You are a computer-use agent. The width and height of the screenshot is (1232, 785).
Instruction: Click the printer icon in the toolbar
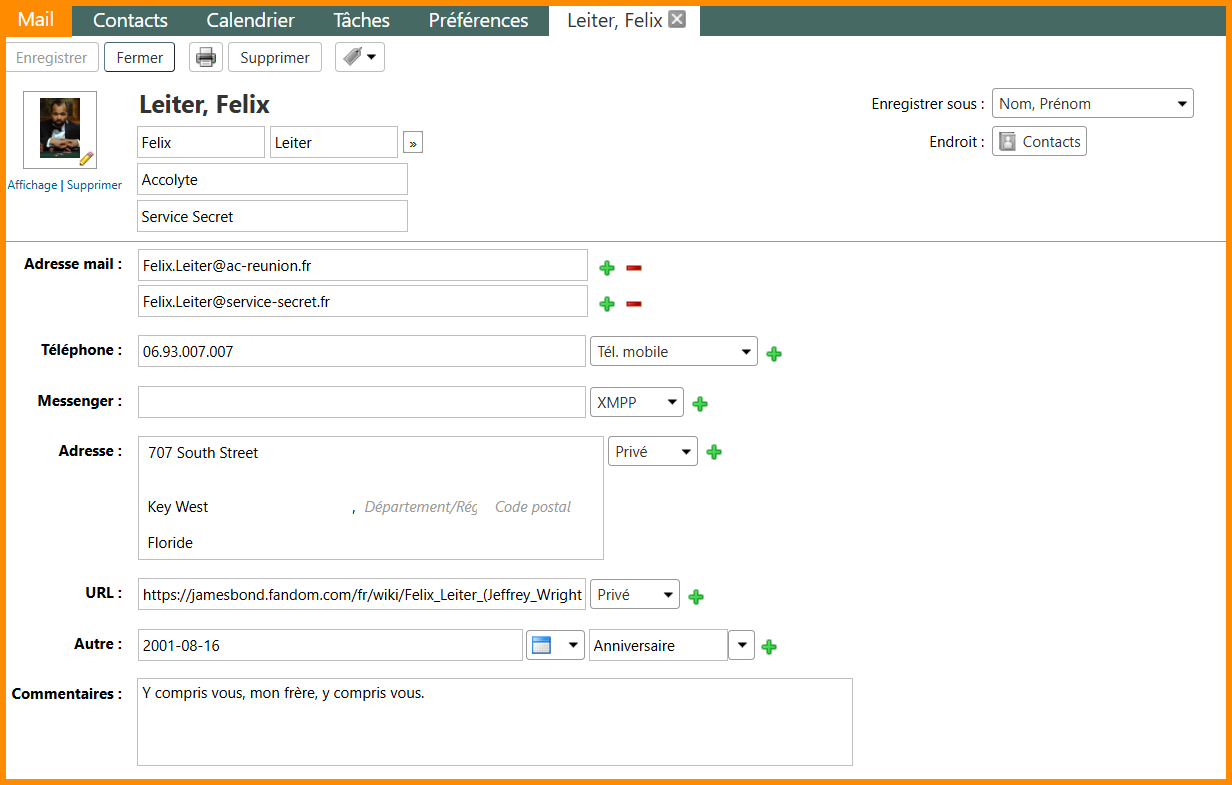(x=206, y=58)
